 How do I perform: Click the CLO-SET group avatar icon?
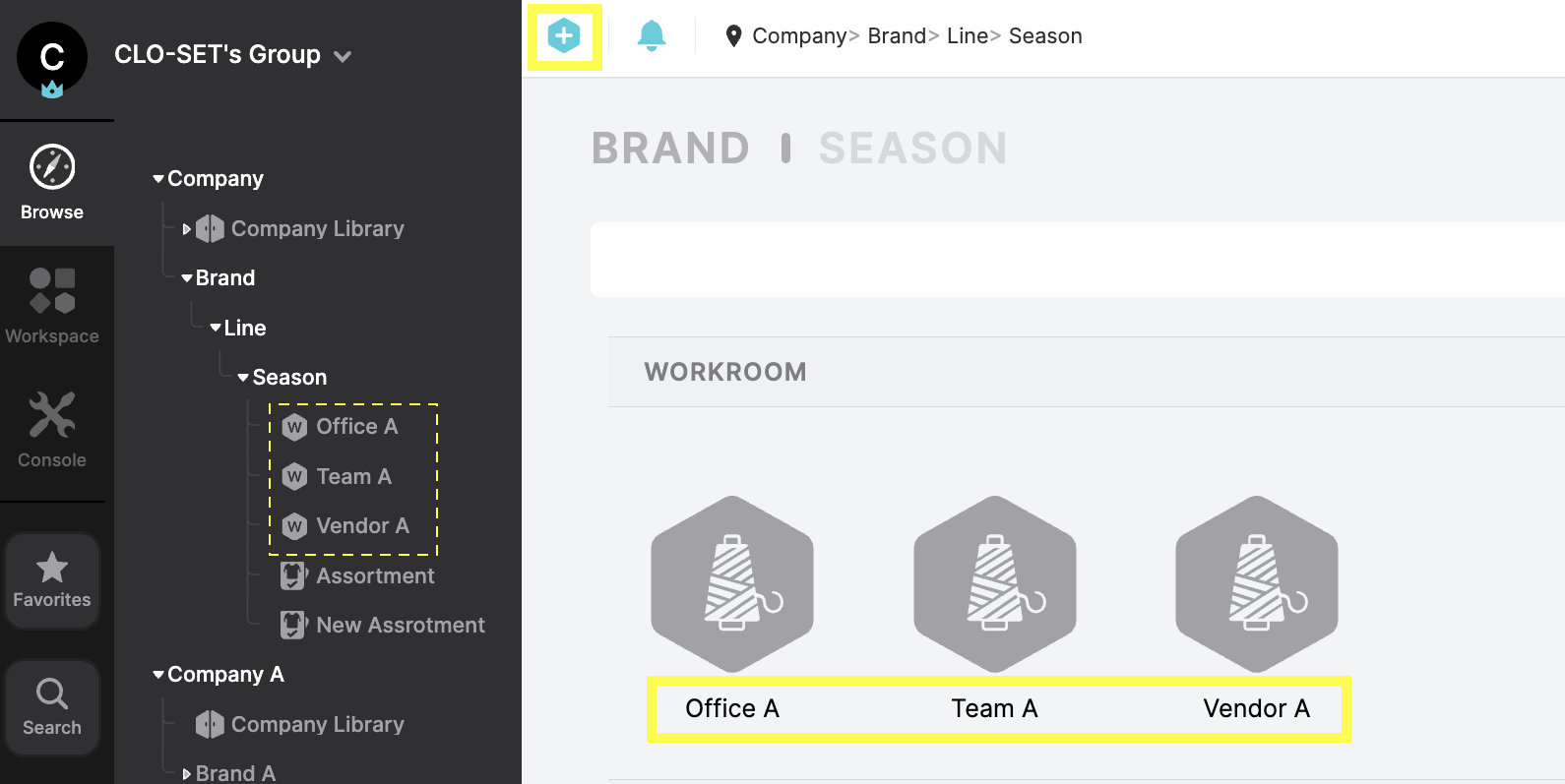[x=52, y=57]
